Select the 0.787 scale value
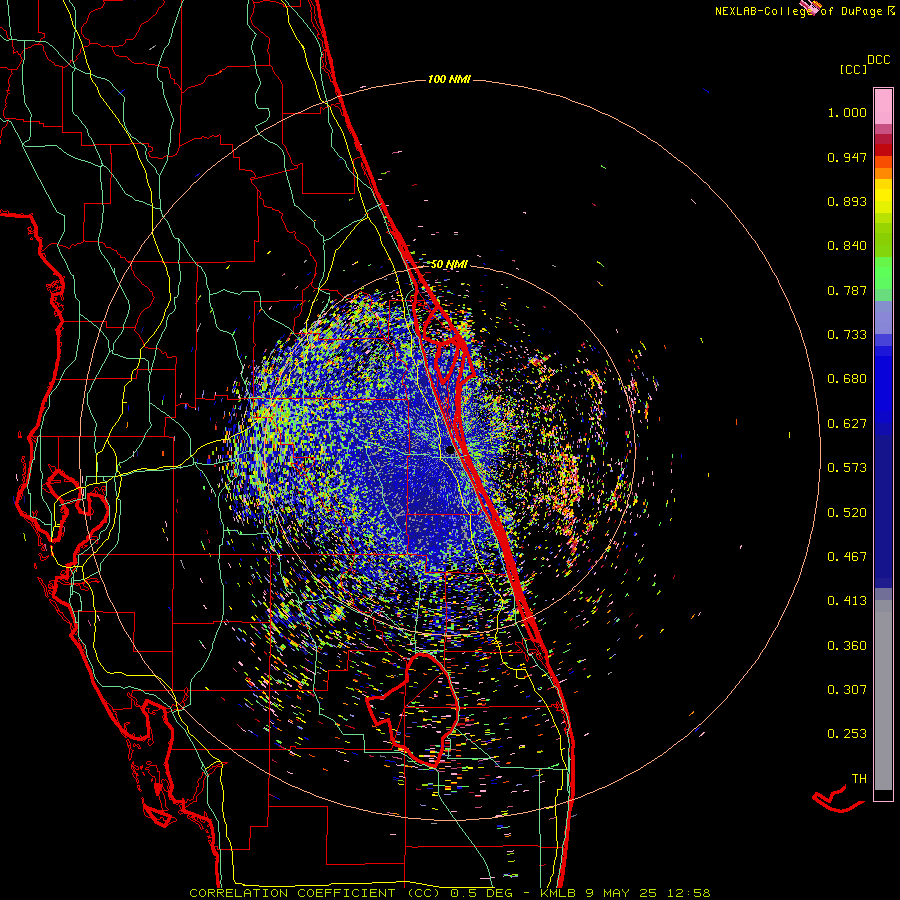This screenshot has width=900, height=900. [847, 290]
